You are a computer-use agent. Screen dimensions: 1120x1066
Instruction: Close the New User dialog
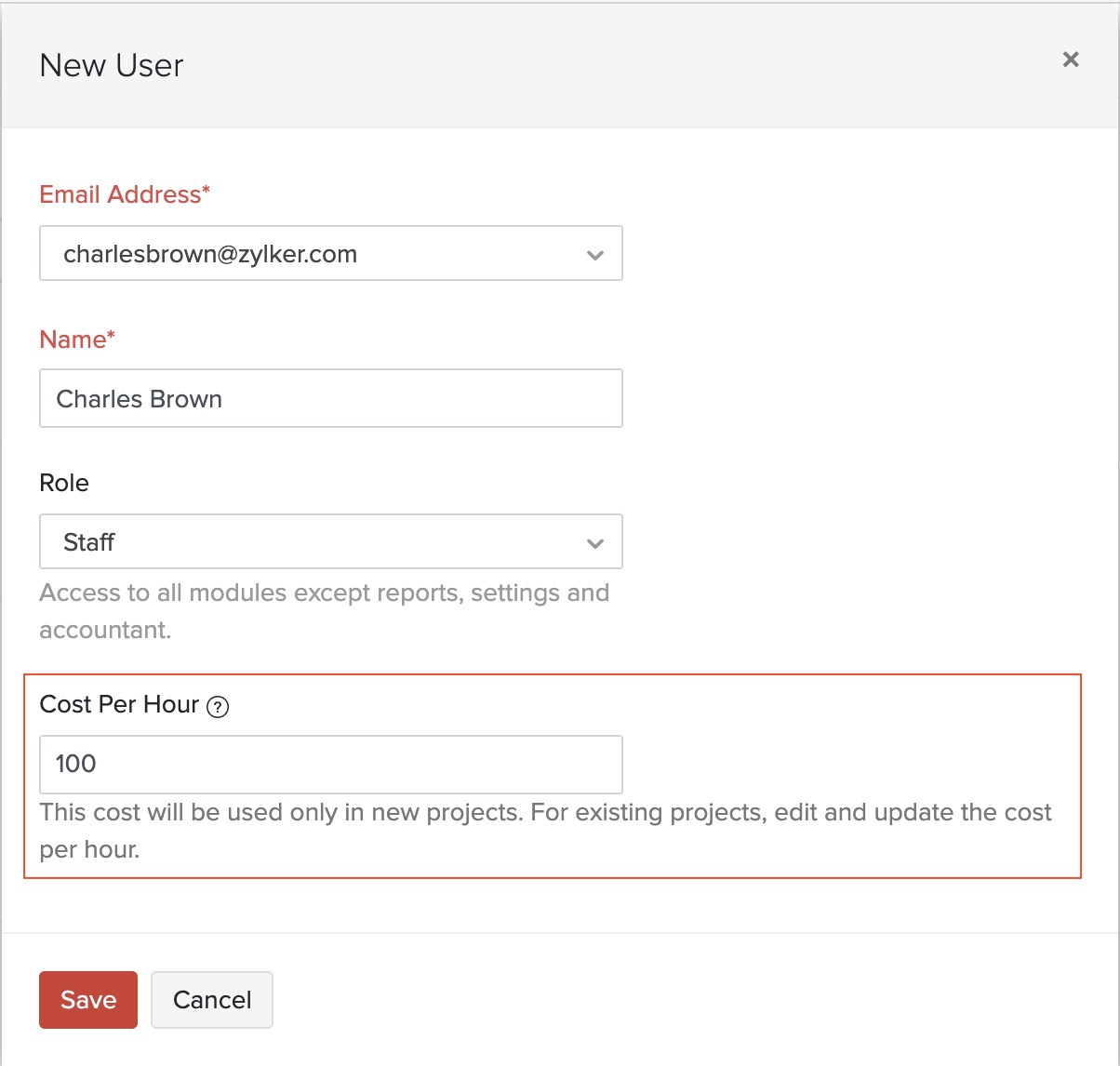pyautogui.click(x=1071, y=60)
